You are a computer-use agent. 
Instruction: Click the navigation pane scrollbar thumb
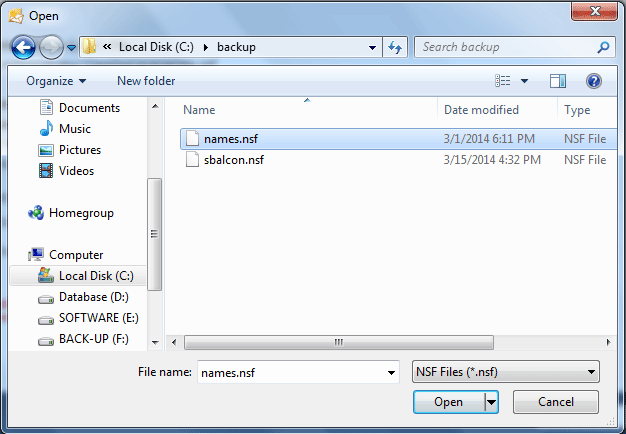pyautogui.click(x=155, y=234)
